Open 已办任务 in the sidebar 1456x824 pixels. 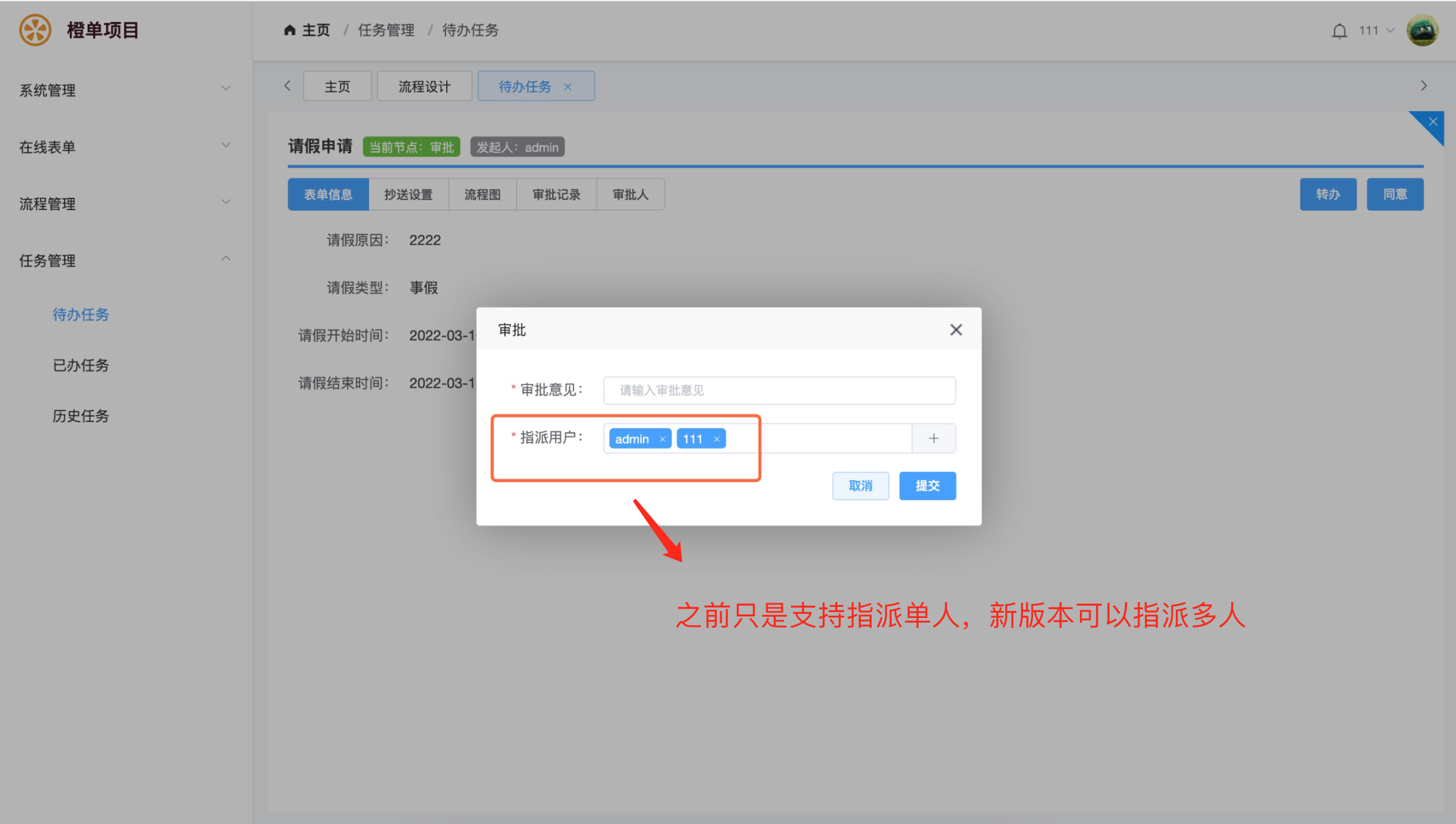click(81, 365)
